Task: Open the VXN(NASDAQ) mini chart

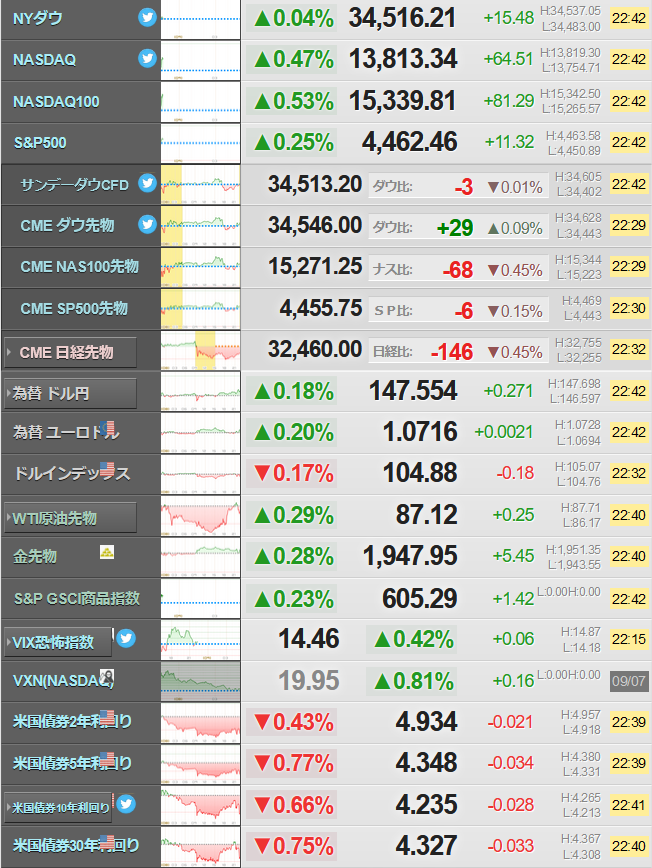Action: pyautogui.click(x=200, y=681)
